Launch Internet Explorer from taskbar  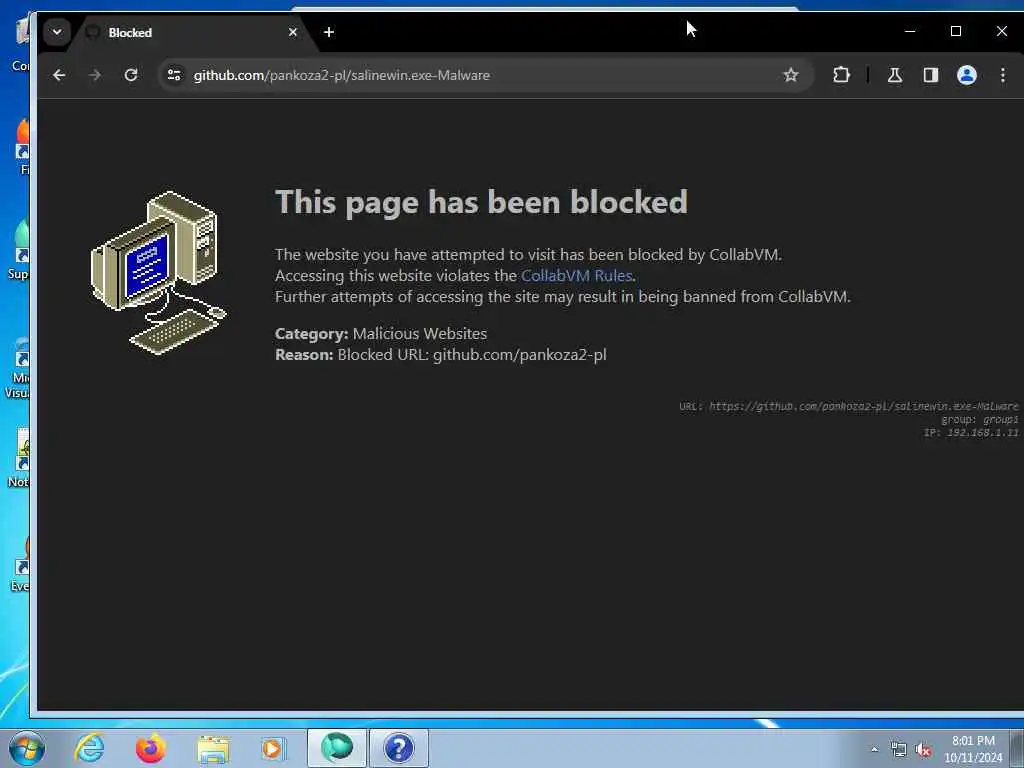[89, 748]
